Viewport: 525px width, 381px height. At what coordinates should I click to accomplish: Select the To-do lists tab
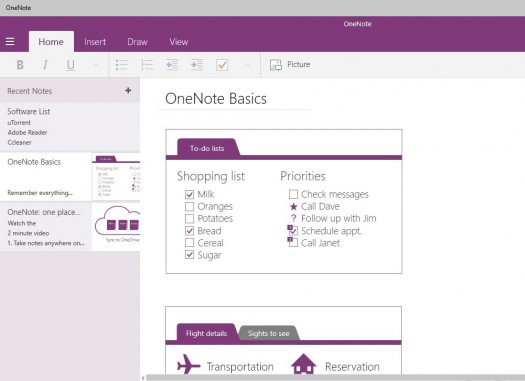[207, 148]
